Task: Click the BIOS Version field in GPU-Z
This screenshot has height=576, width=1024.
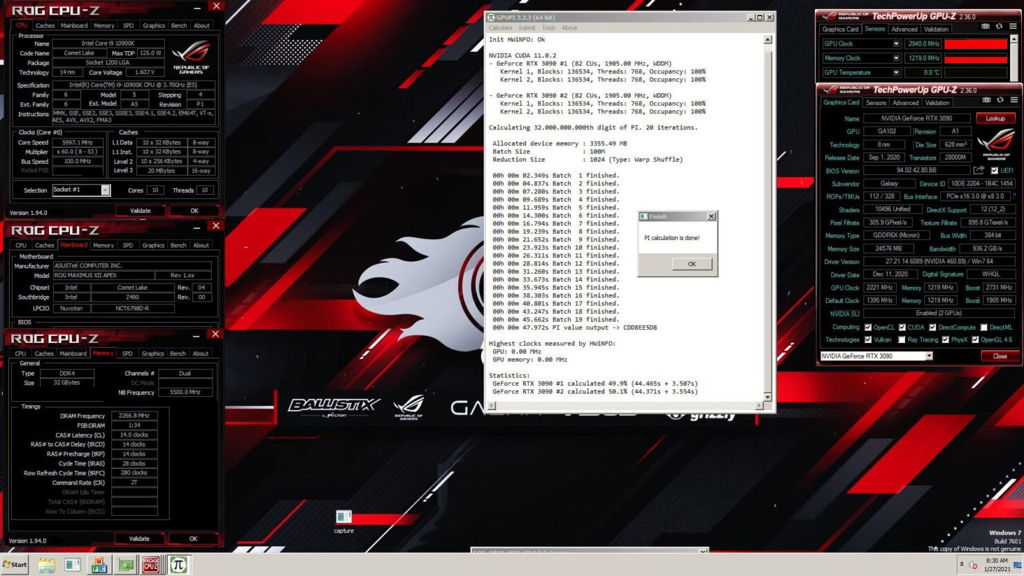Action: 916,170
